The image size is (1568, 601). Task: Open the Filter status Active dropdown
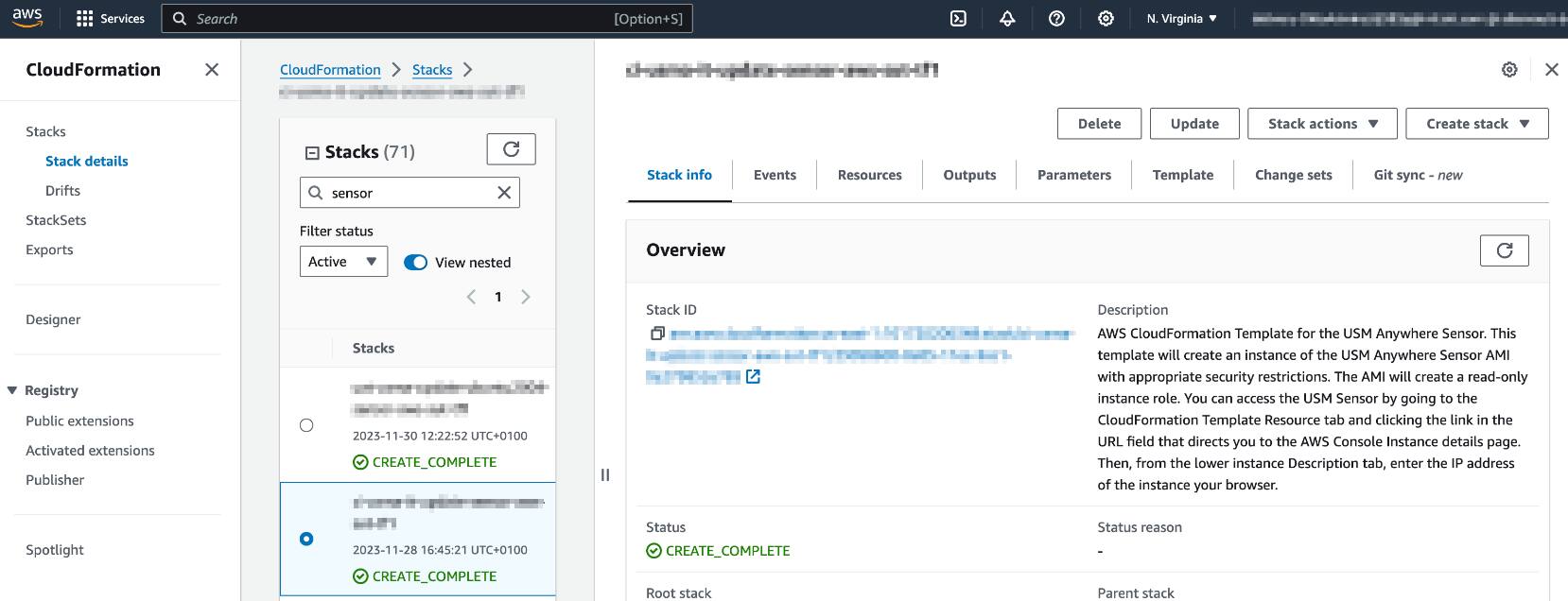pyautogui.click(x=343, y=262)
